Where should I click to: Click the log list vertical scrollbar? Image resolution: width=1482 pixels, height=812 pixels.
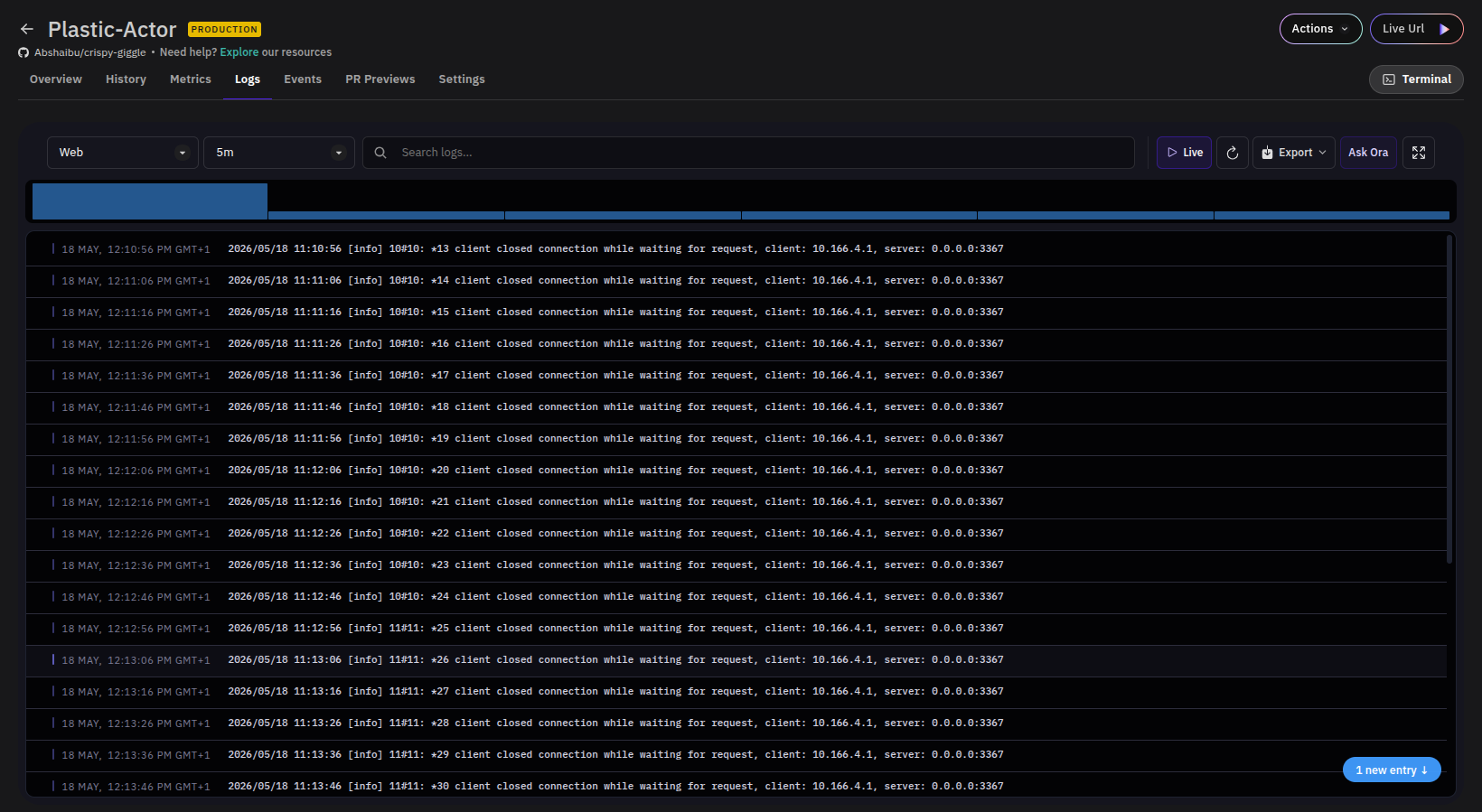1449,397
